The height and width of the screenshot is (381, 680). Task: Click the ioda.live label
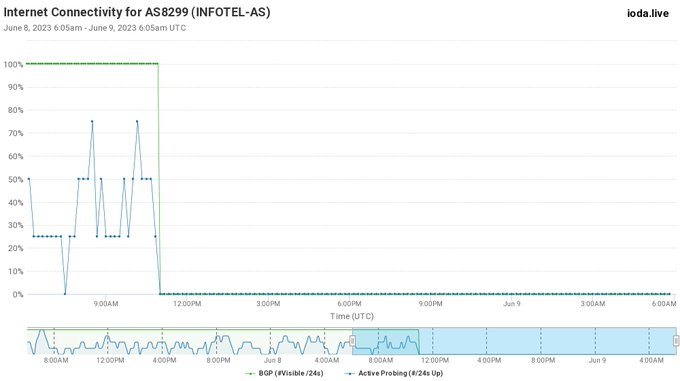coord(648,13)
